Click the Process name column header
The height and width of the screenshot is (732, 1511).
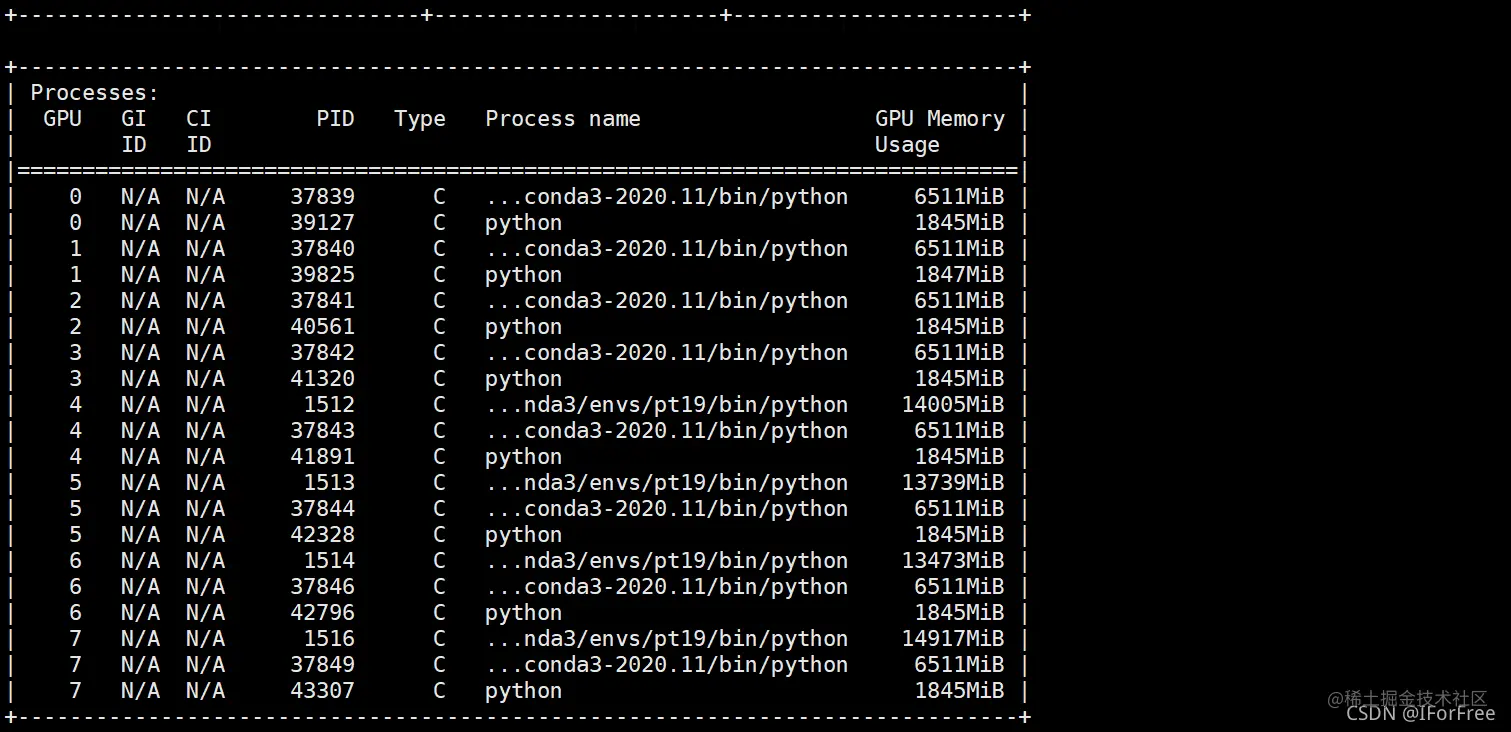(x=562, y=119)
